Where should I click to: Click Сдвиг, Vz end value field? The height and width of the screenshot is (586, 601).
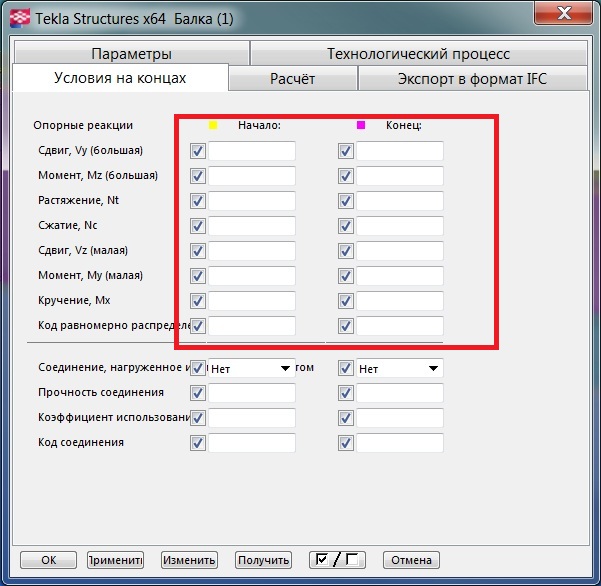point(400,251)
